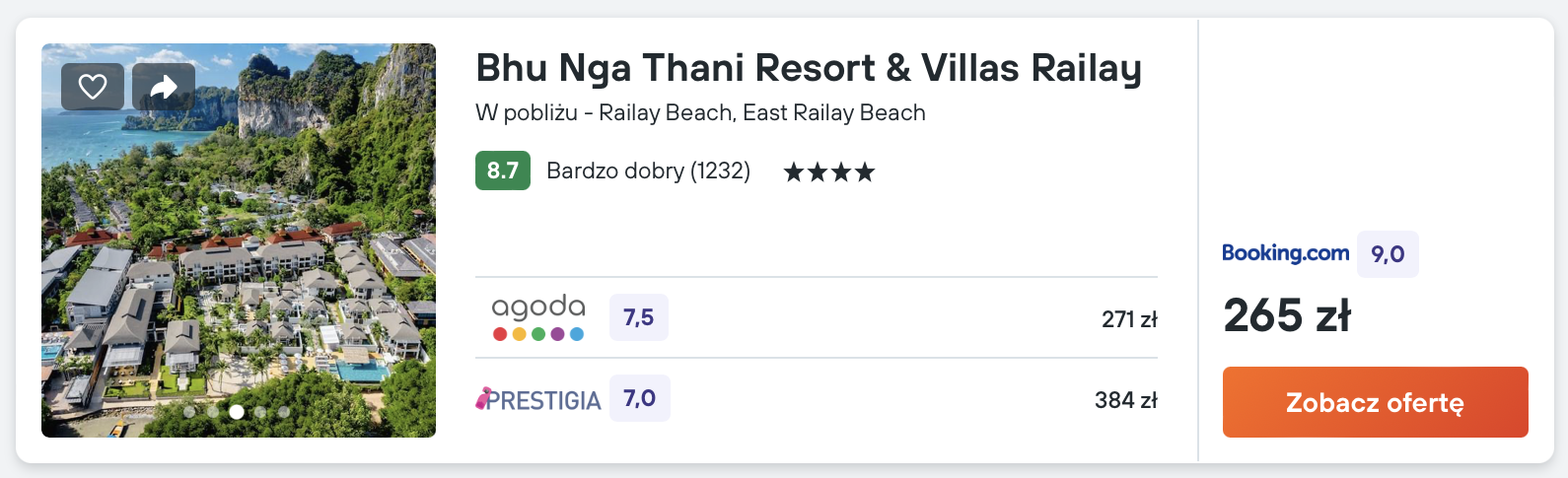Click the agoda logo
The width and height of the screenshot is (1568, 478).
pyautogui.click(x=538, y=317)
